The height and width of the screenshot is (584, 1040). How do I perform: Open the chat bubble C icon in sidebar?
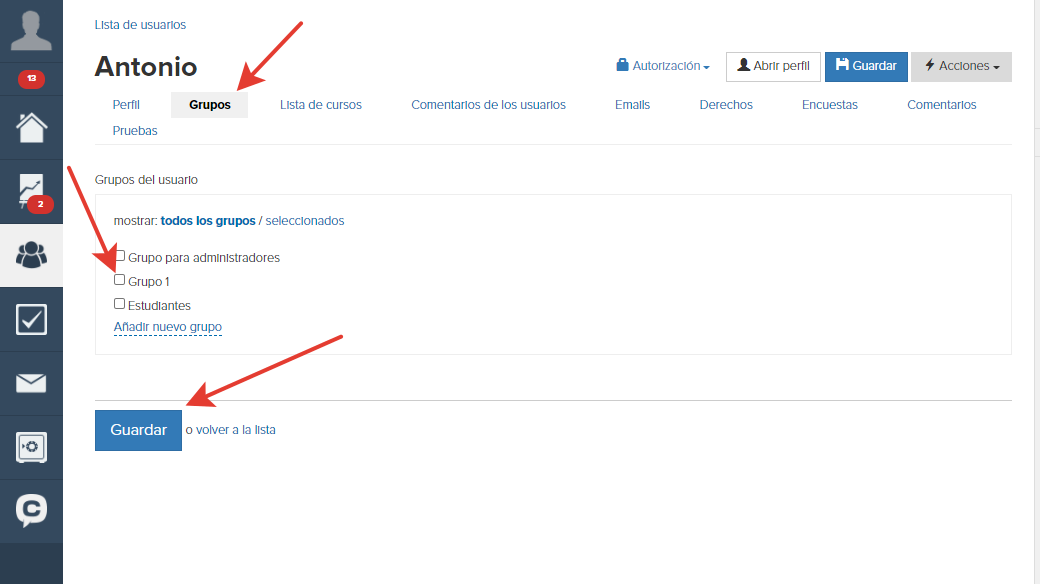[x=31, y=510]
